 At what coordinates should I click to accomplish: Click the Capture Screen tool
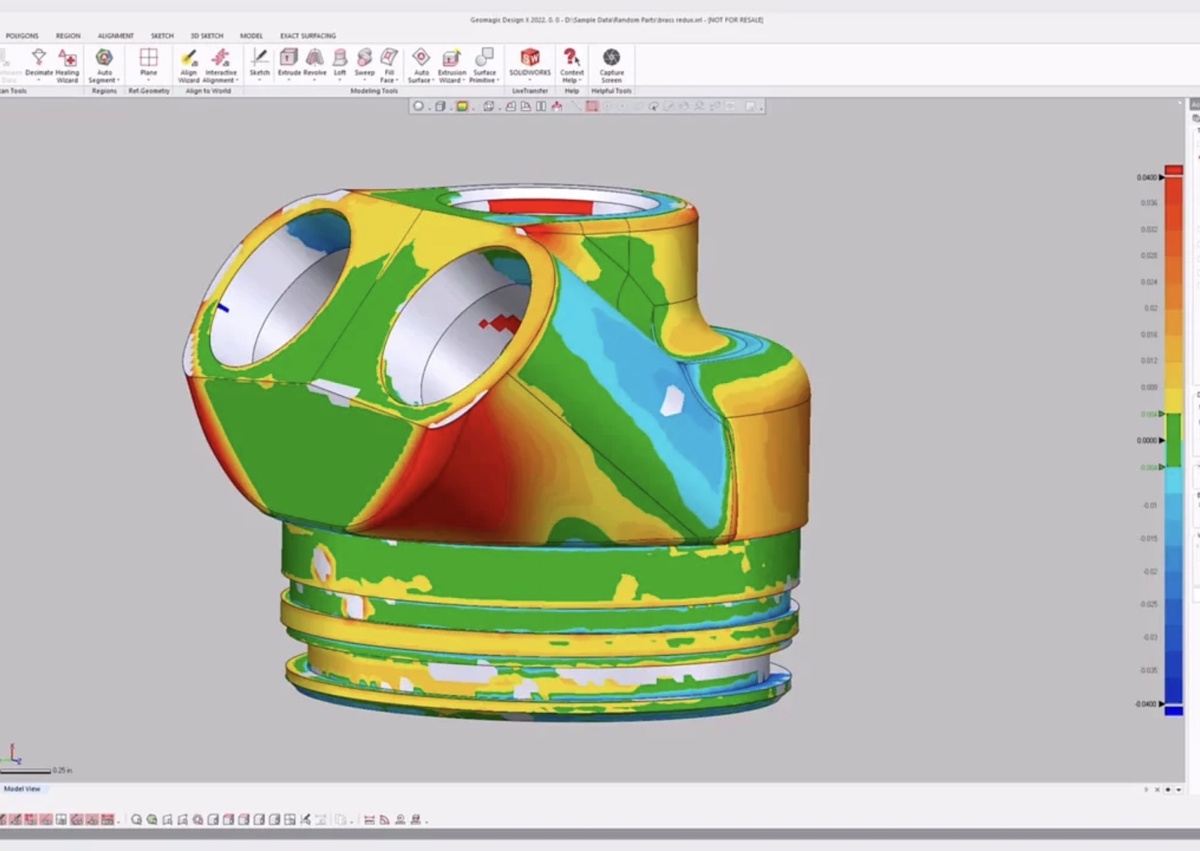(x=611, y=65)
